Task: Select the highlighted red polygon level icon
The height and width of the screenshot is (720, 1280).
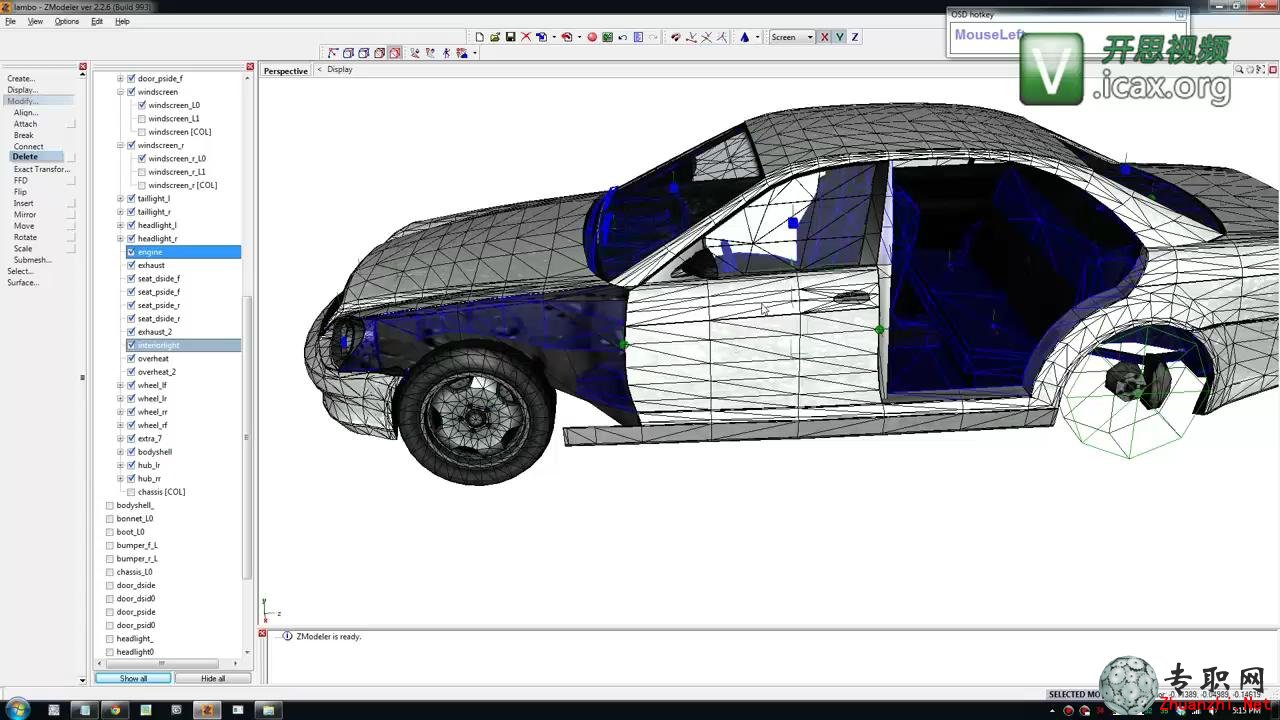Action: click(x=394, y=53)
